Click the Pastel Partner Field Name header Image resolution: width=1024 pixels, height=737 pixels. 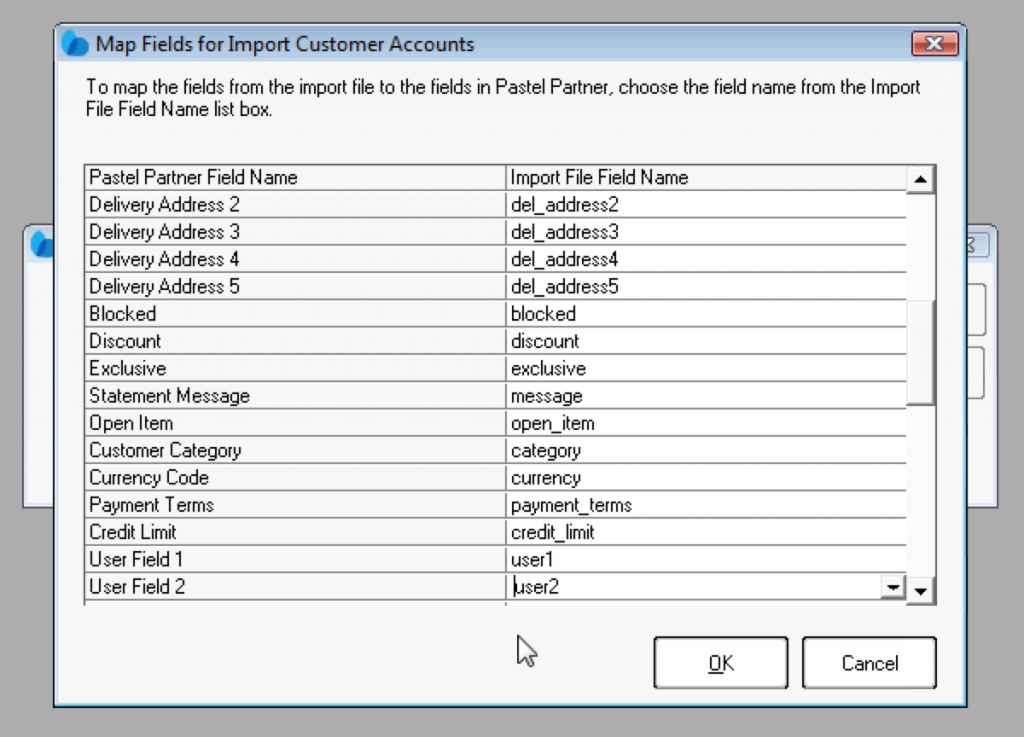click(x=295, y=178)
